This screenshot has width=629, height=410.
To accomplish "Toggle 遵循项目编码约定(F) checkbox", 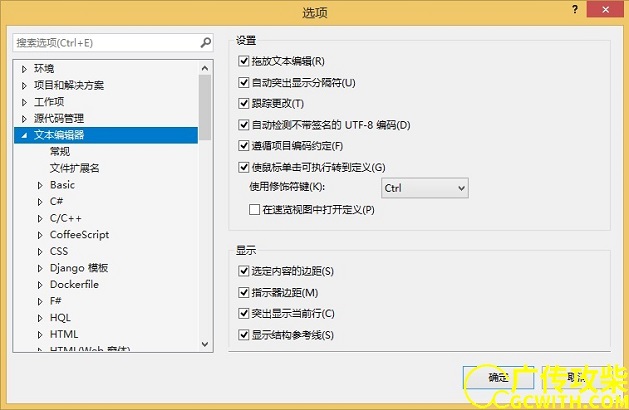I will 243,146.
